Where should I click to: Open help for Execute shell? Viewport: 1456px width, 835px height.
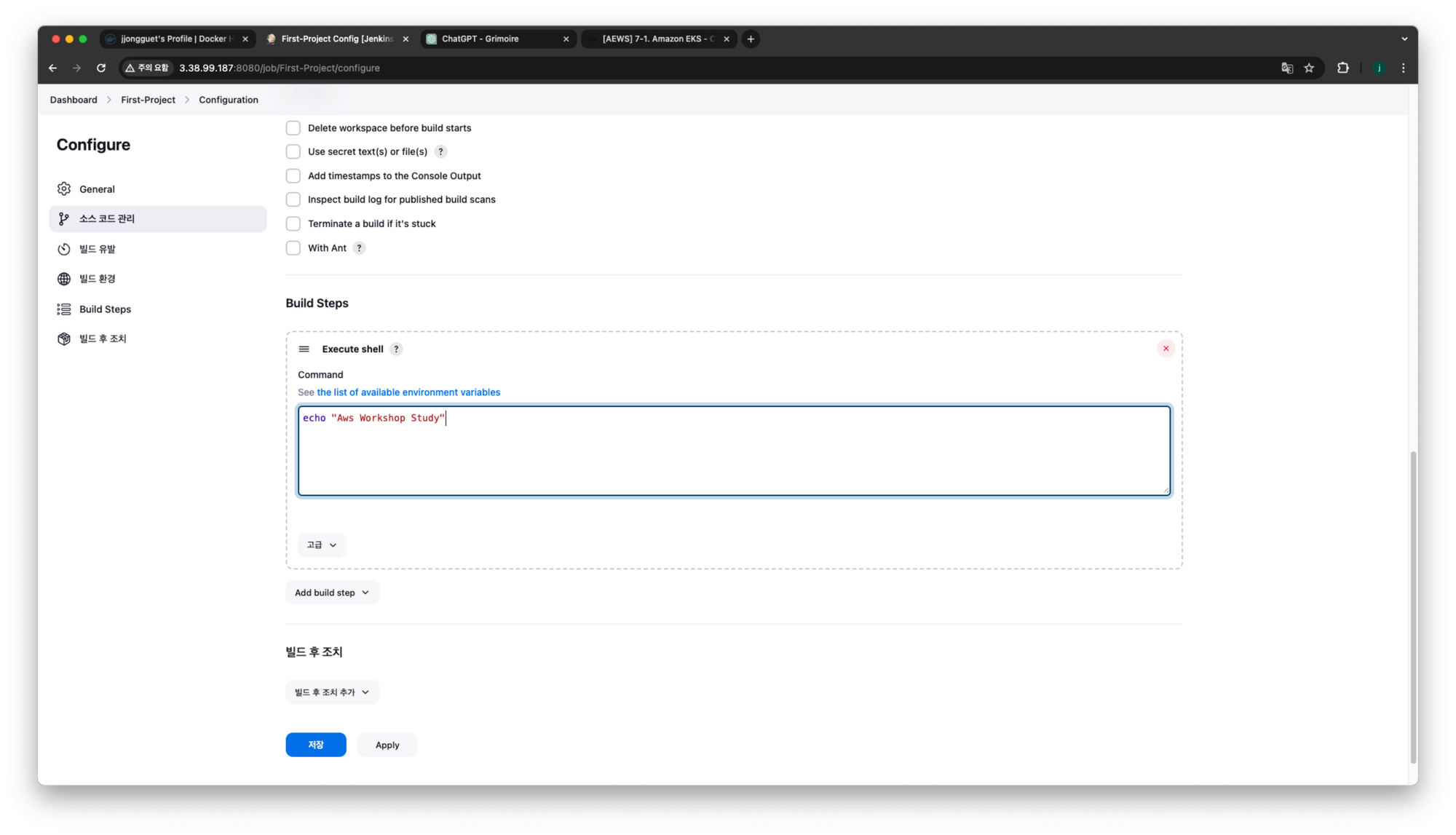point(396,349)
